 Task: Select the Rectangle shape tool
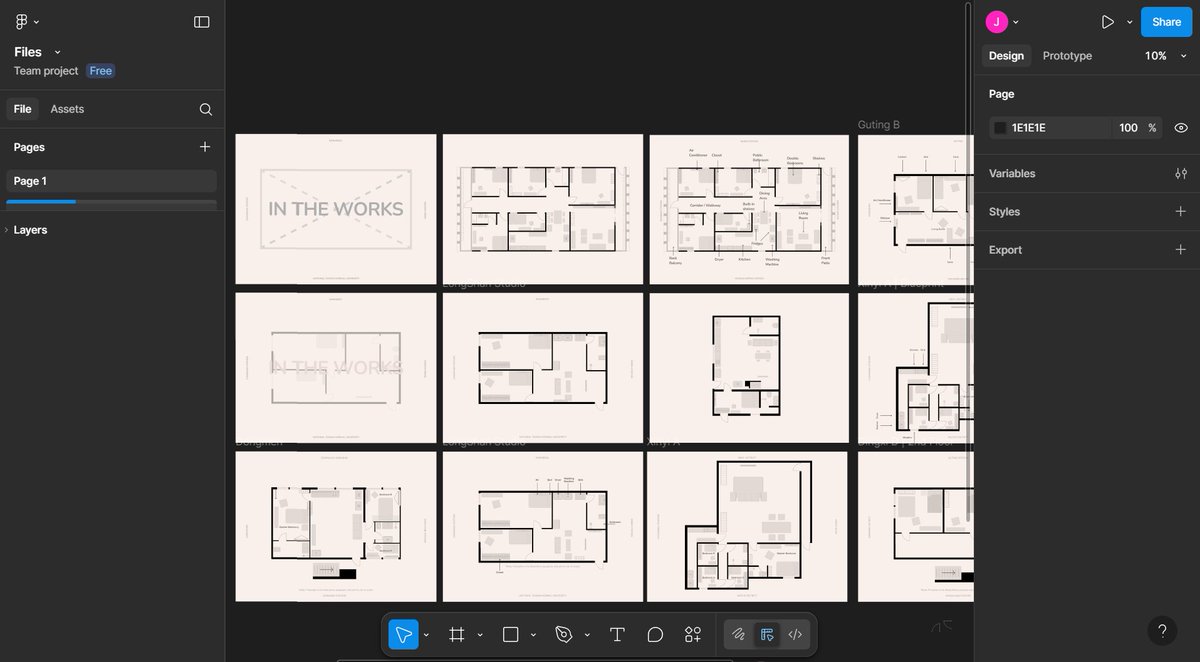pyautogui.click(x=510, y=634)
